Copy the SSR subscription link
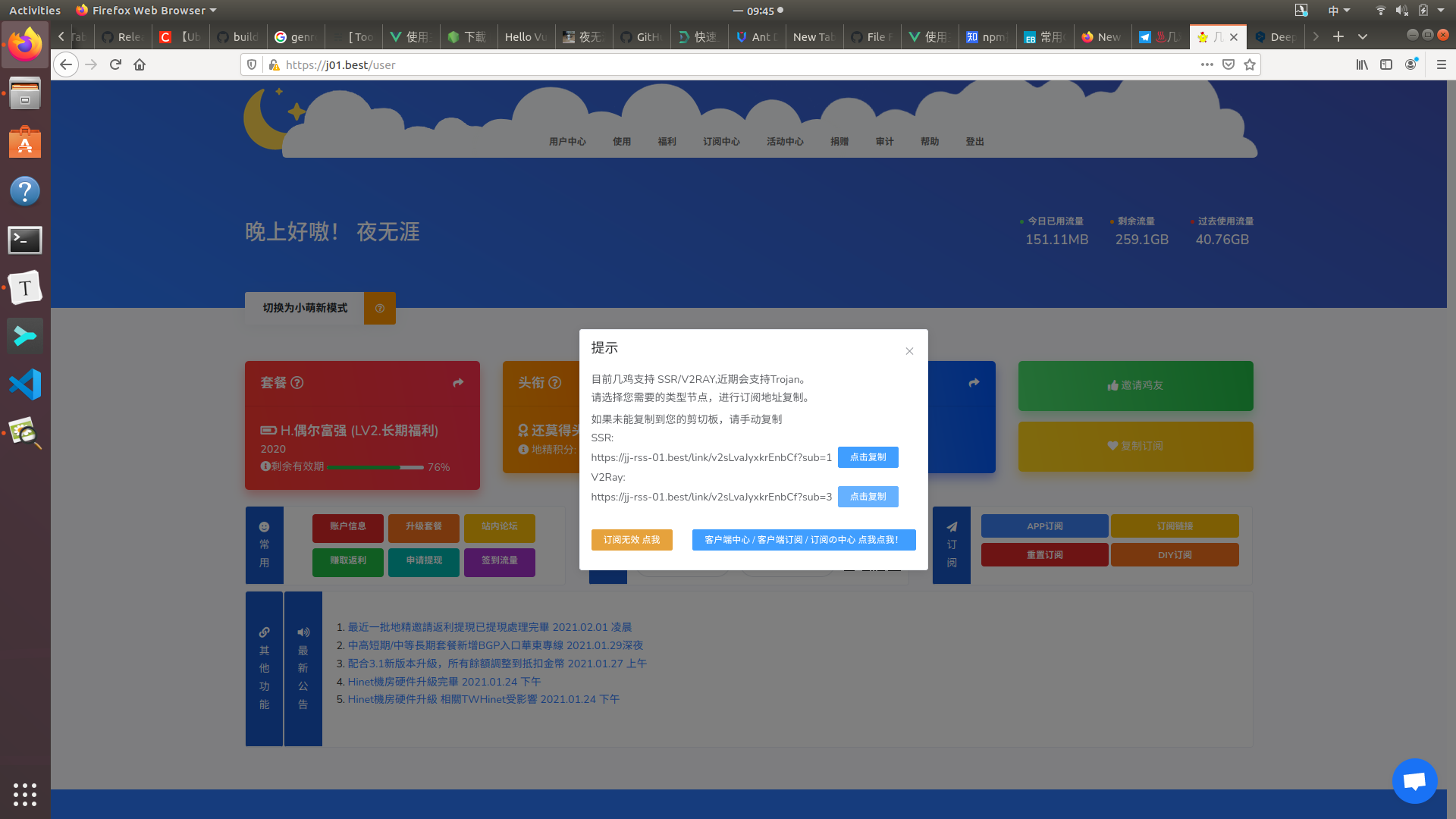 pyautogui.click(x=868, y=457)
